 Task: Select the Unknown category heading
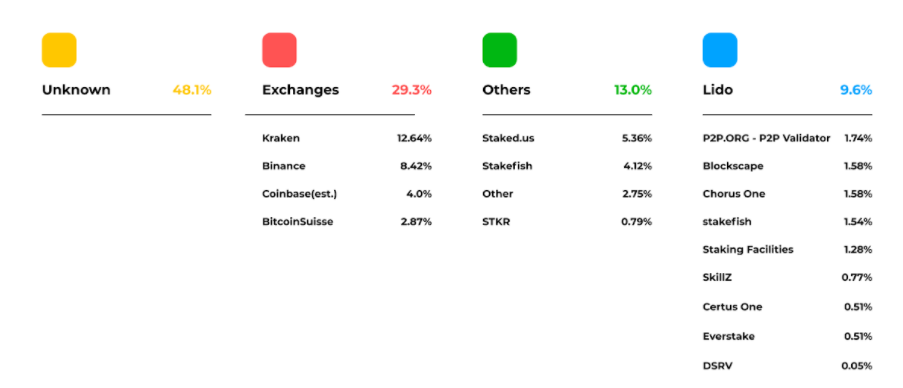(76, 90)
